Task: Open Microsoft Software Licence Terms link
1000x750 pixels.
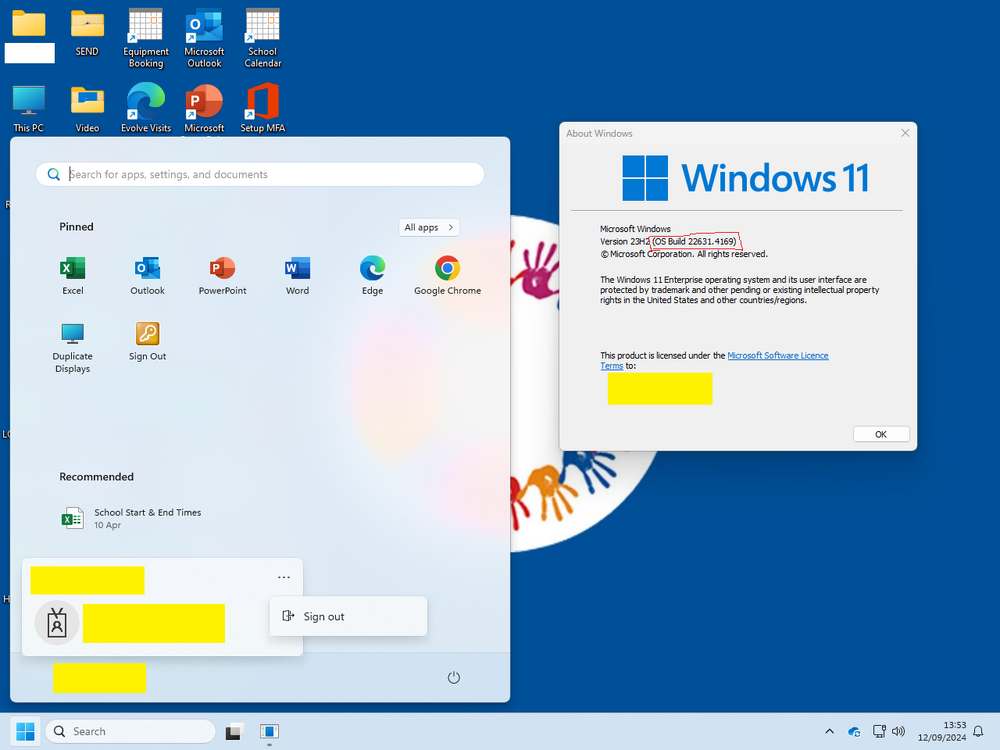Action: coord(777,356)
